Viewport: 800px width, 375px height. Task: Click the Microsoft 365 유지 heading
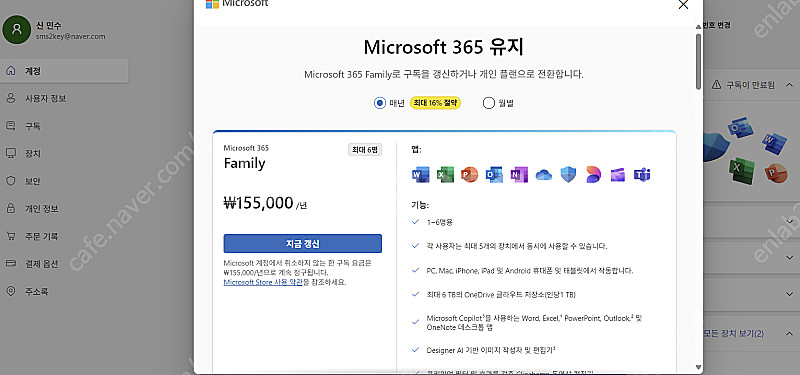point(443,48)
